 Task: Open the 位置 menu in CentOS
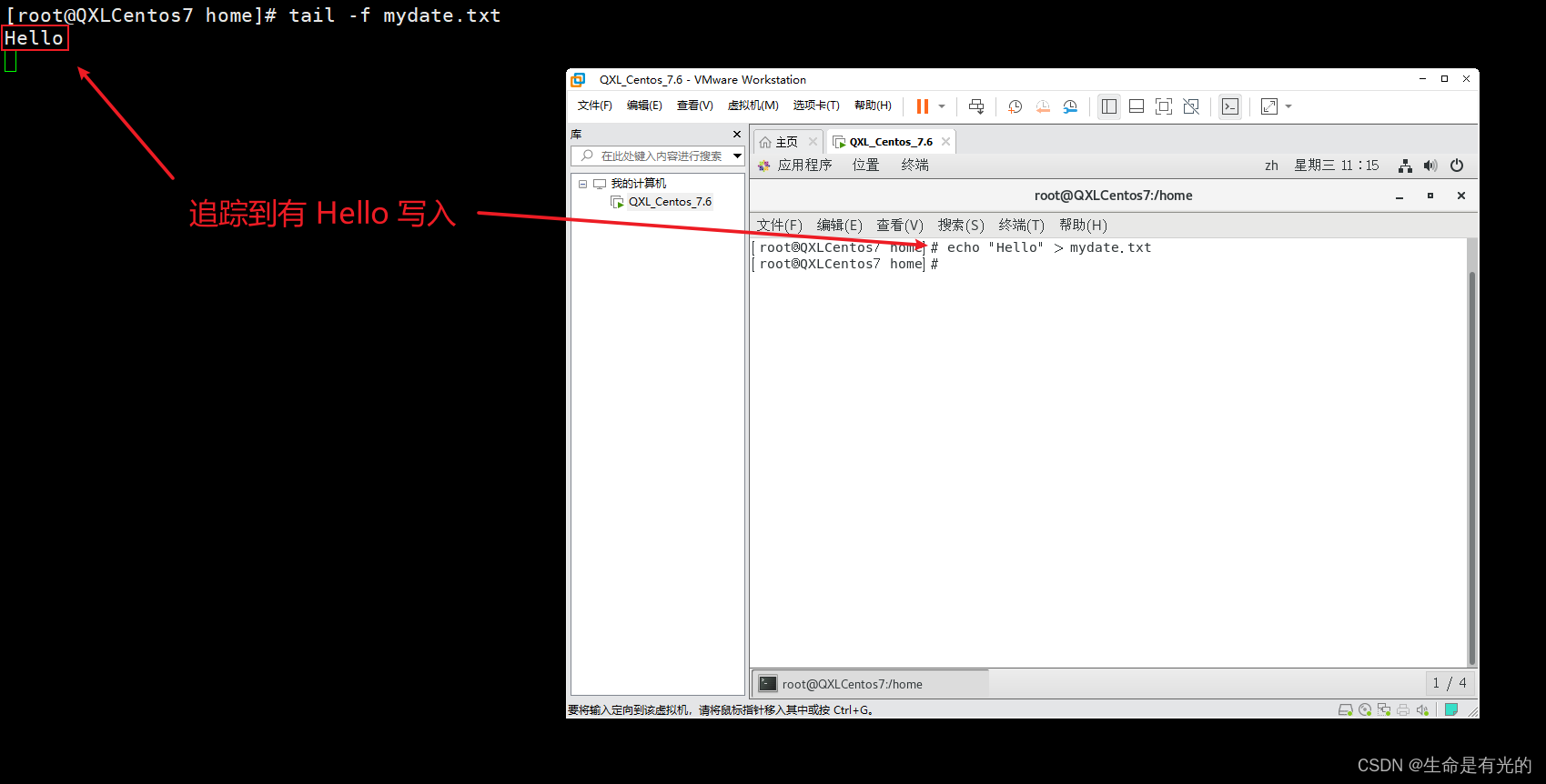pyautogui.click(x=865, y=165)
